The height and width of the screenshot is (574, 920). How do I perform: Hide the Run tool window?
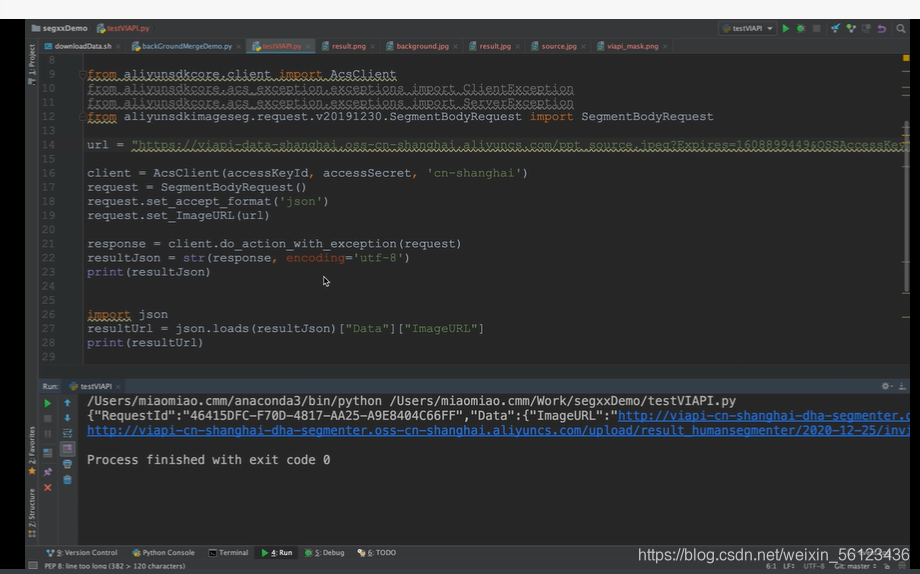click(902, 386)
